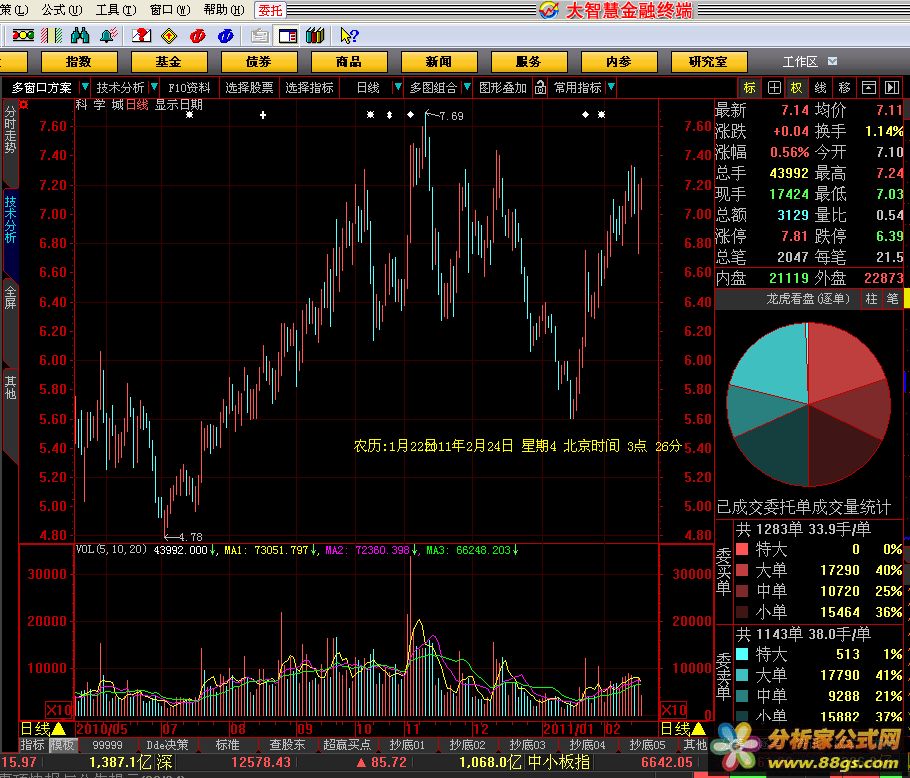The width and height of the screenshot is (910, 778).
Task: Click the 选择指标 toolbar item
Action: (309, 88)
